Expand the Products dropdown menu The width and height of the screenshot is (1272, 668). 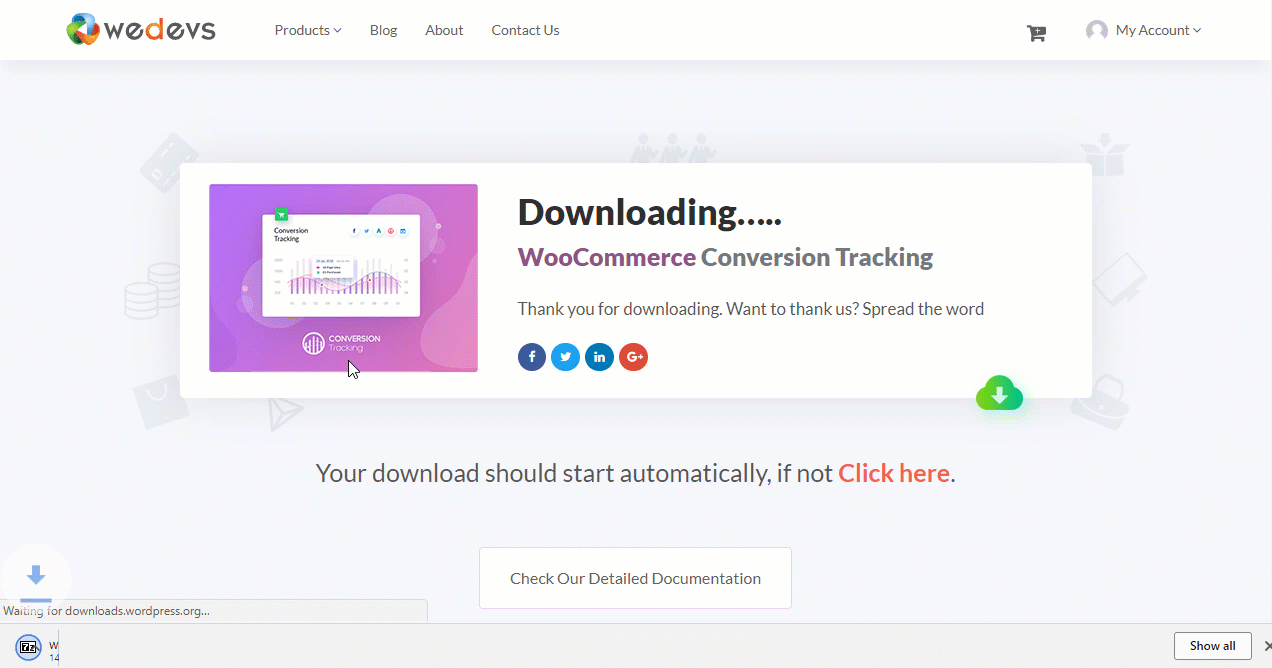(308, 30)
